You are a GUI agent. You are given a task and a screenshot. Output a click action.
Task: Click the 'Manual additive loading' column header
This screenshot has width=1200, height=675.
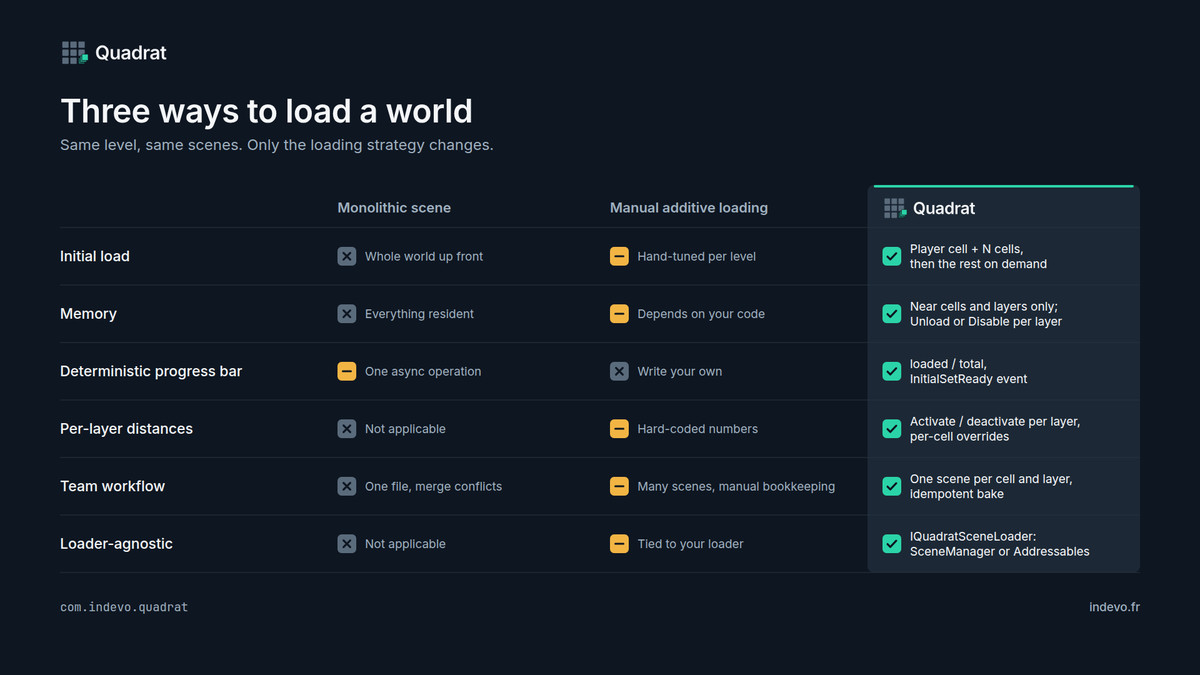(x=689, y=208)
